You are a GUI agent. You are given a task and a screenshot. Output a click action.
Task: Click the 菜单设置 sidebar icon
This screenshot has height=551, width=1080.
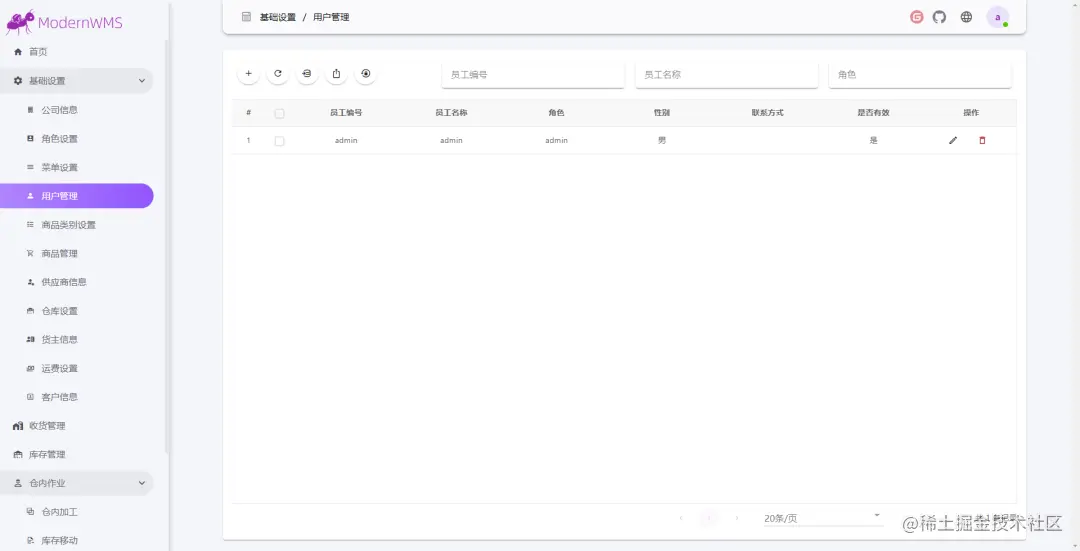point(30,167)
